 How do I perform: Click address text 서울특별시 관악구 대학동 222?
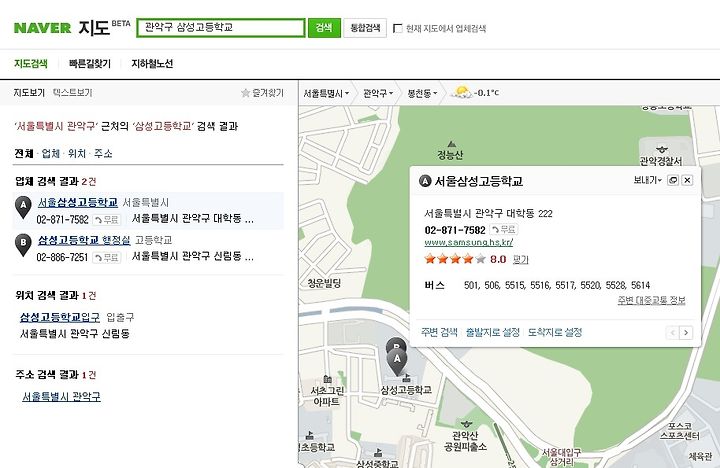488,214
